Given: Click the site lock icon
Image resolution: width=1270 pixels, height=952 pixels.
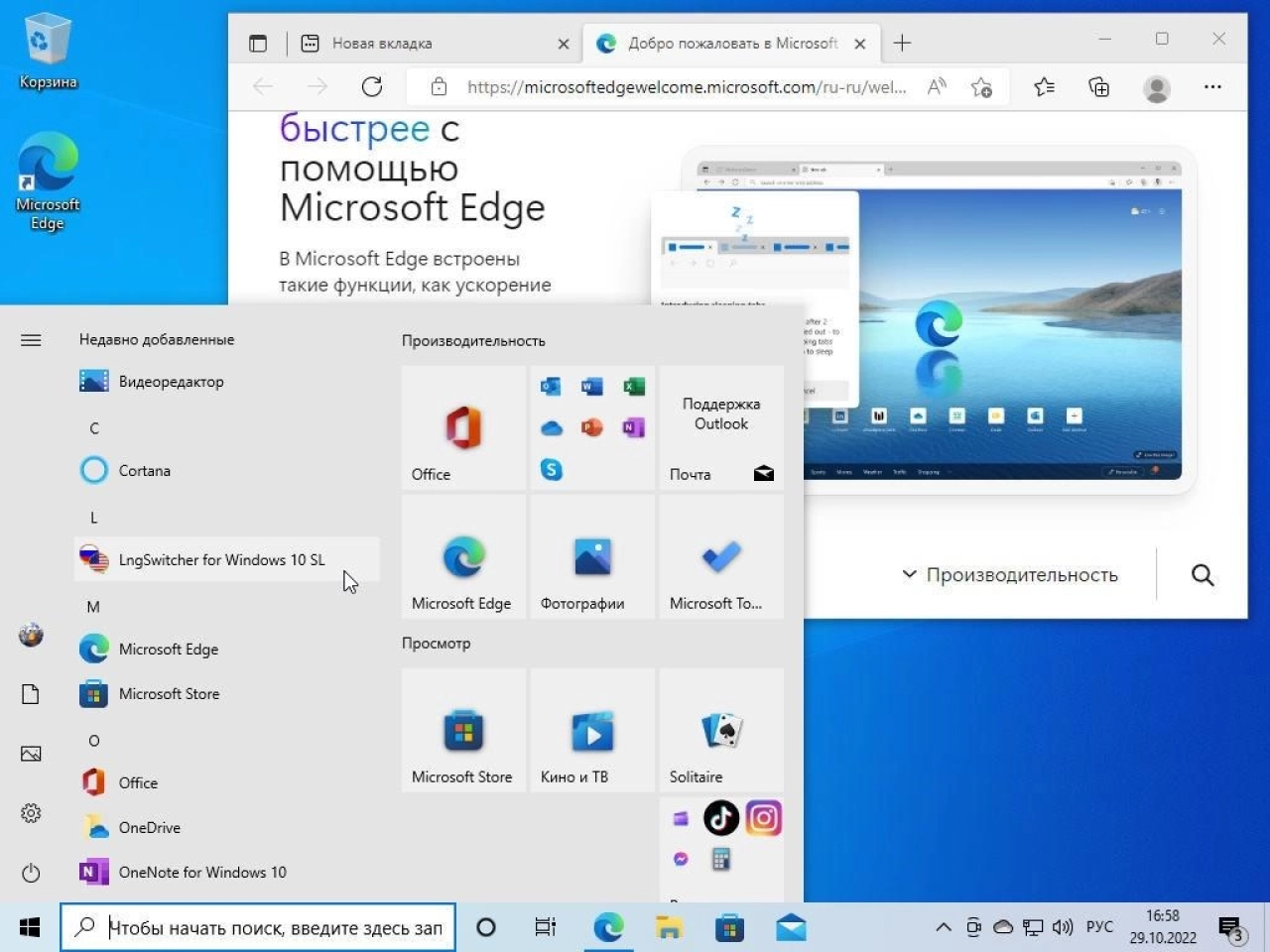Looking at the screenshot, I should click(x=439, y=87).
